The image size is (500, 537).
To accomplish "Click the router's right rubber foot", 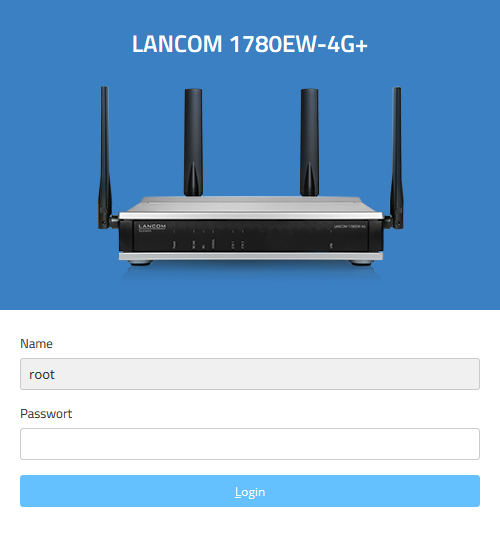I will pos(361,263).
